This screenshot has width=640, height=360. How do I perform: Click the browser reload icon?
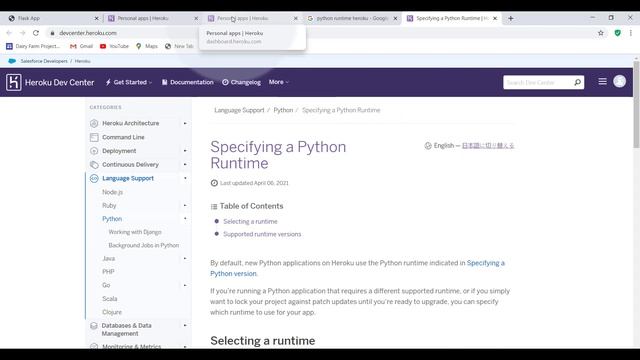[x=36, y=33]
